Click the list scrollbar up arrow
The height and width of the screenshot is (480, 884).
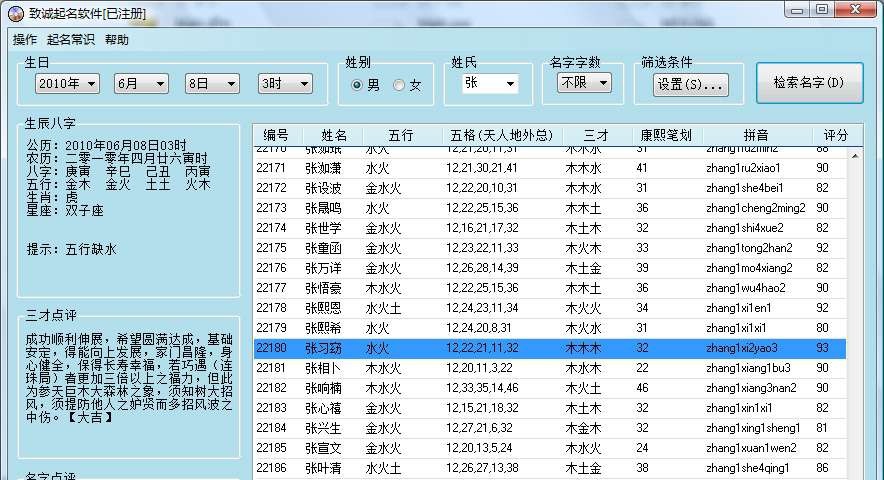pyautogui.click(x=855, y=155)
